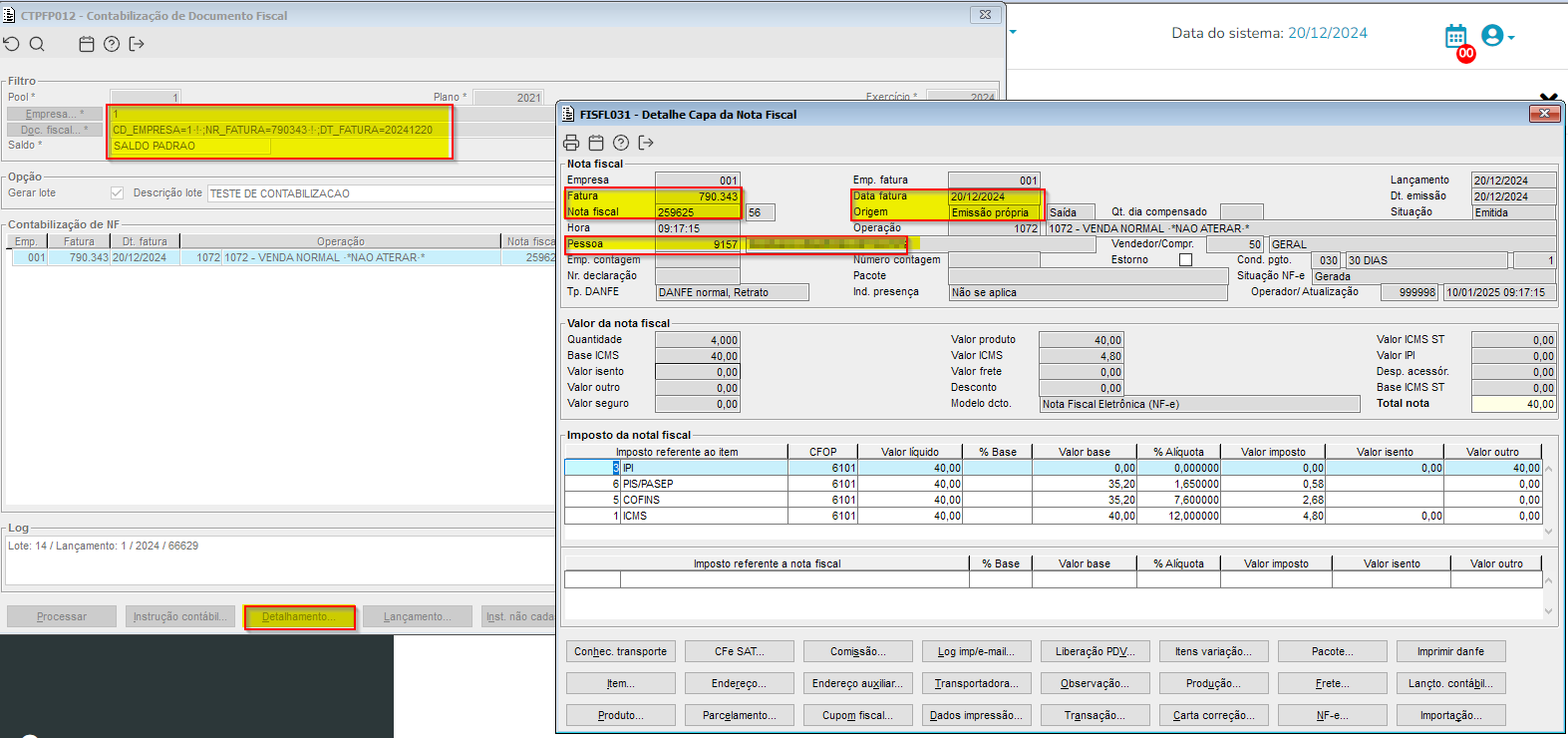Click the help icon in CTPFP012 toolbar
The image size is (1568, 738).
pyautogui.click(x=112, y=44)
